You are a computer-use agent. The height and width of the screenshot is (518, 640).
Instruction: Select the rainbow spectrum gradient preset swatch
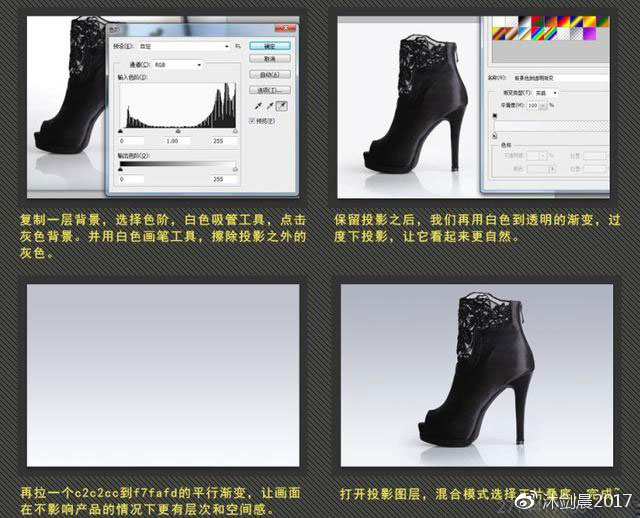point(538,34)
